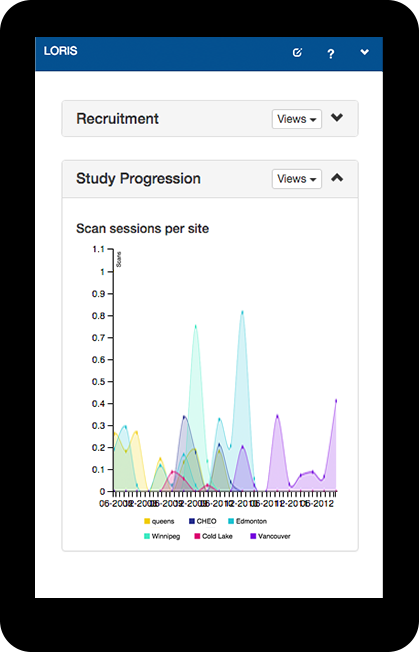This screenshot has width=419, height=652.
Task: Click the Recruitment panel title
Action: tap(118, 119)
